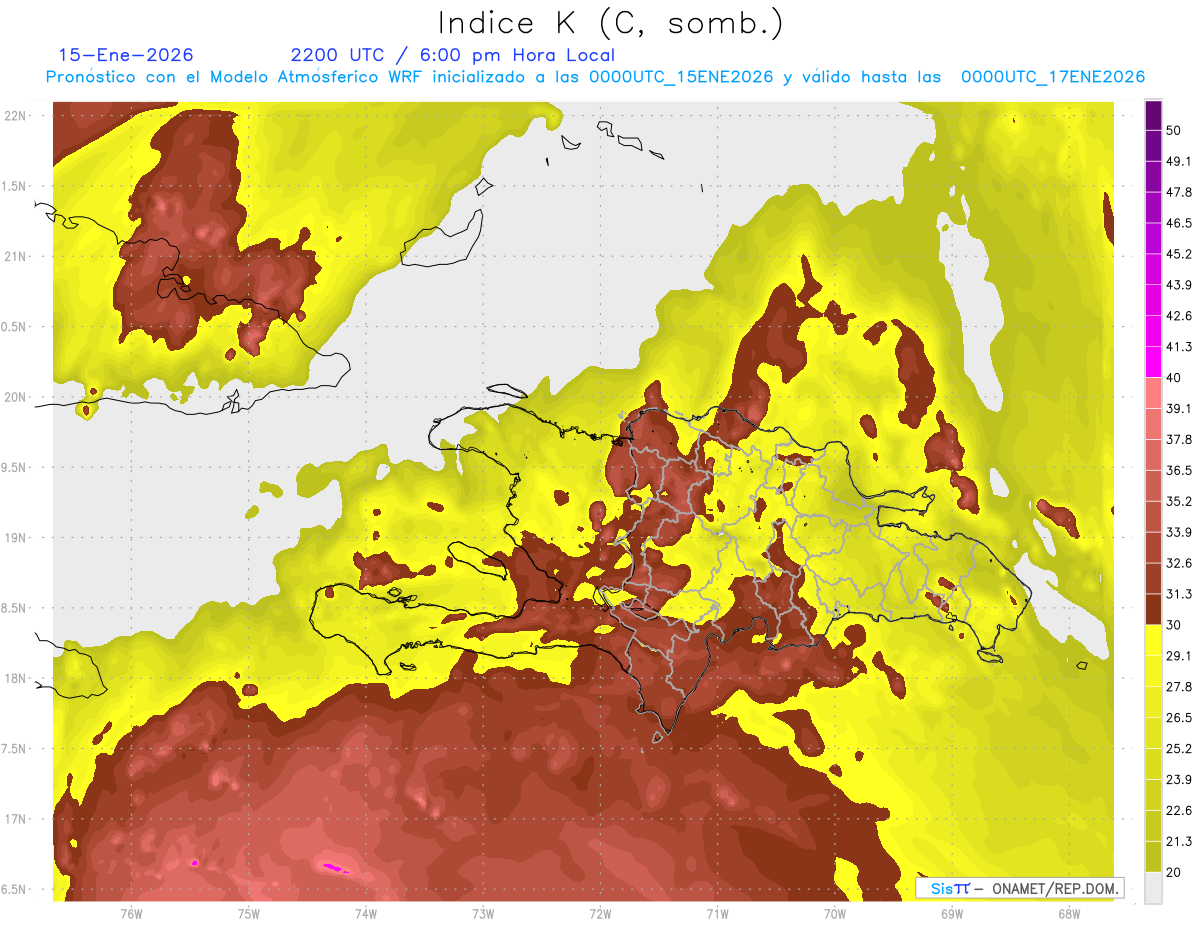
Task: Select the date text "15-Ene-2026"
Action: (x=125, y=55)
